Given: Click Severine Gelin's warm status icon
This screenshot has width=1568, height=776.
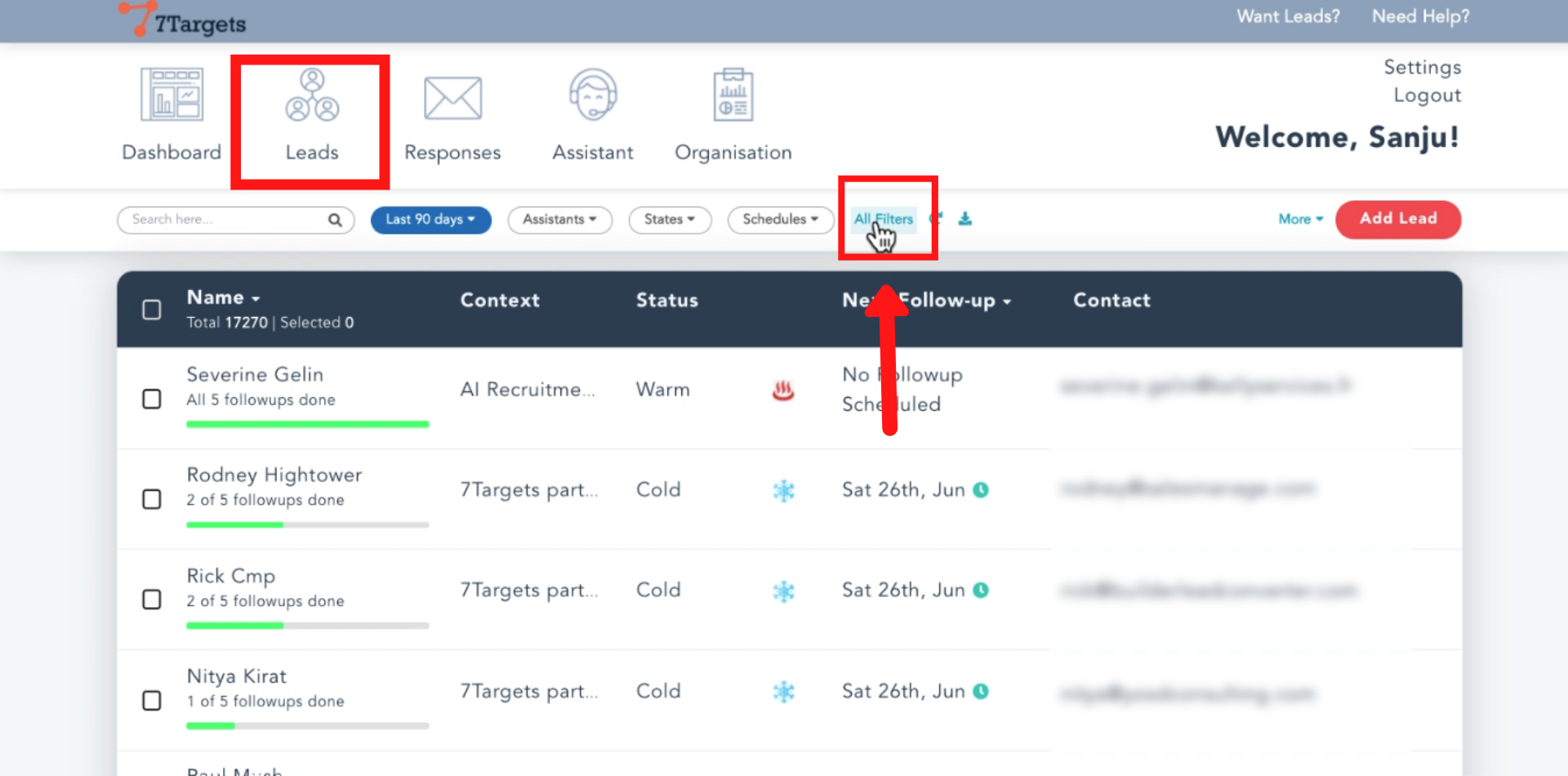Looking at the screenshot, I should click(x=782, y=390).
